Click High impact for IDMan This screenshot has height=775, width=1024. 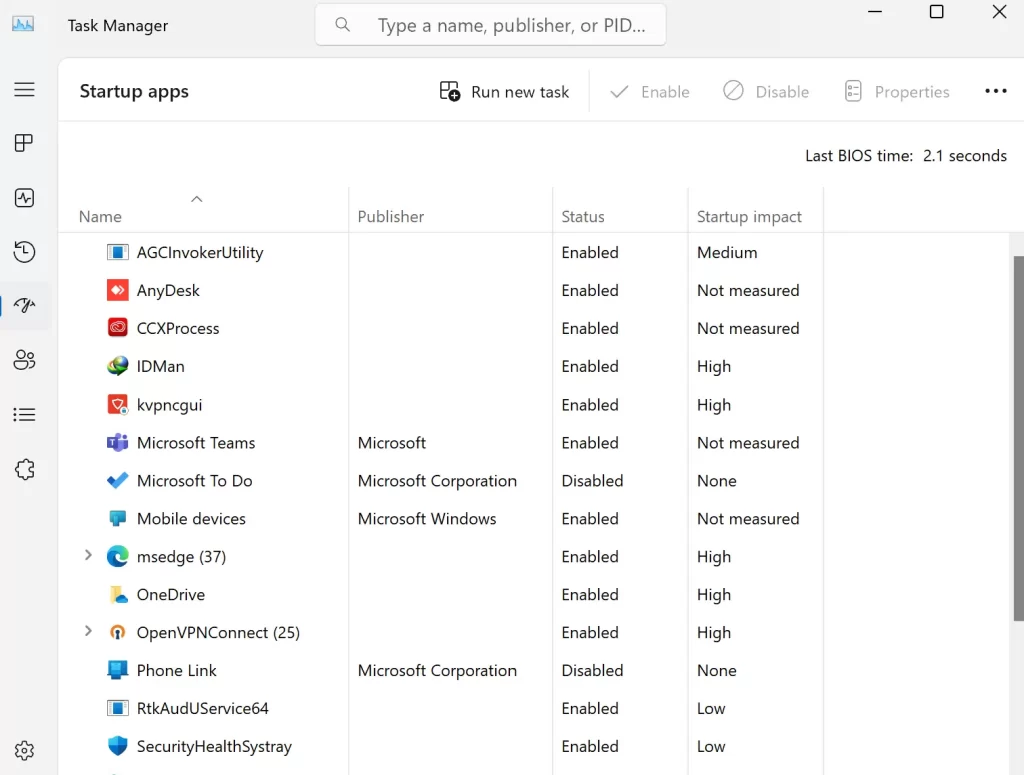coord(714,366)
